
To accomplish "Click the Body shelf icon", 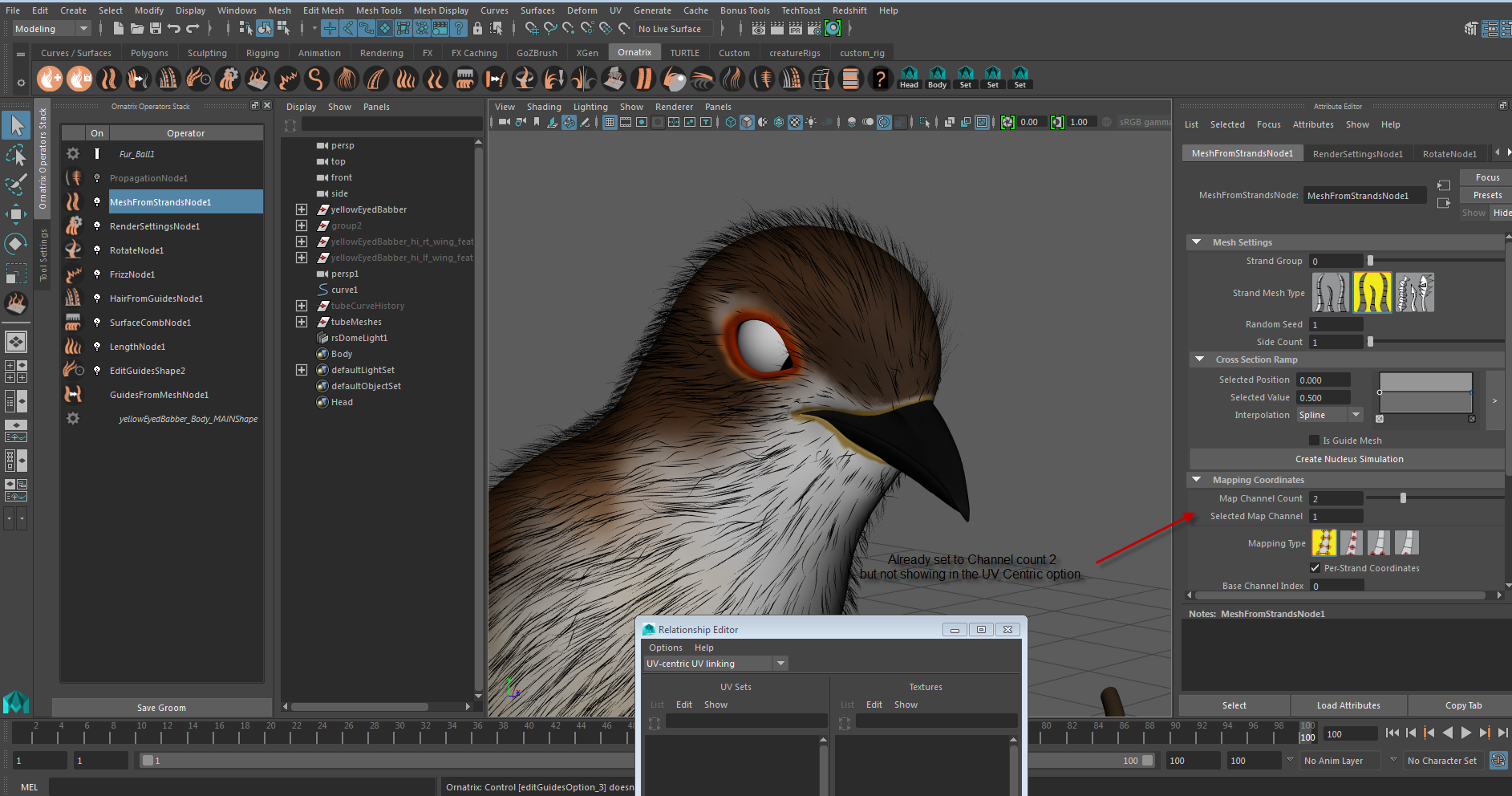I will tap(937, 78).
